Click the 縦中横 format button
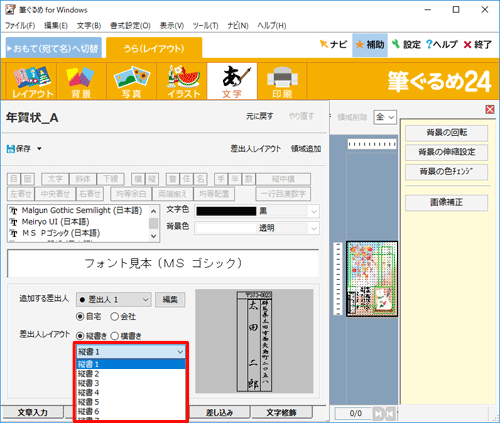This screenshot has height=423, width=500. coord(283,179)
